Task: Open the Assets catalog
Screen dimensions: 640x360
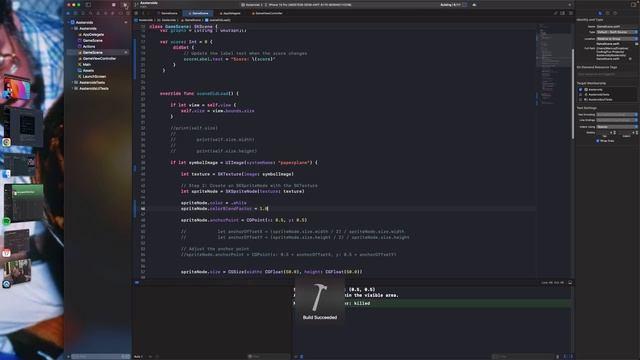Action: (x=88, y=70)
